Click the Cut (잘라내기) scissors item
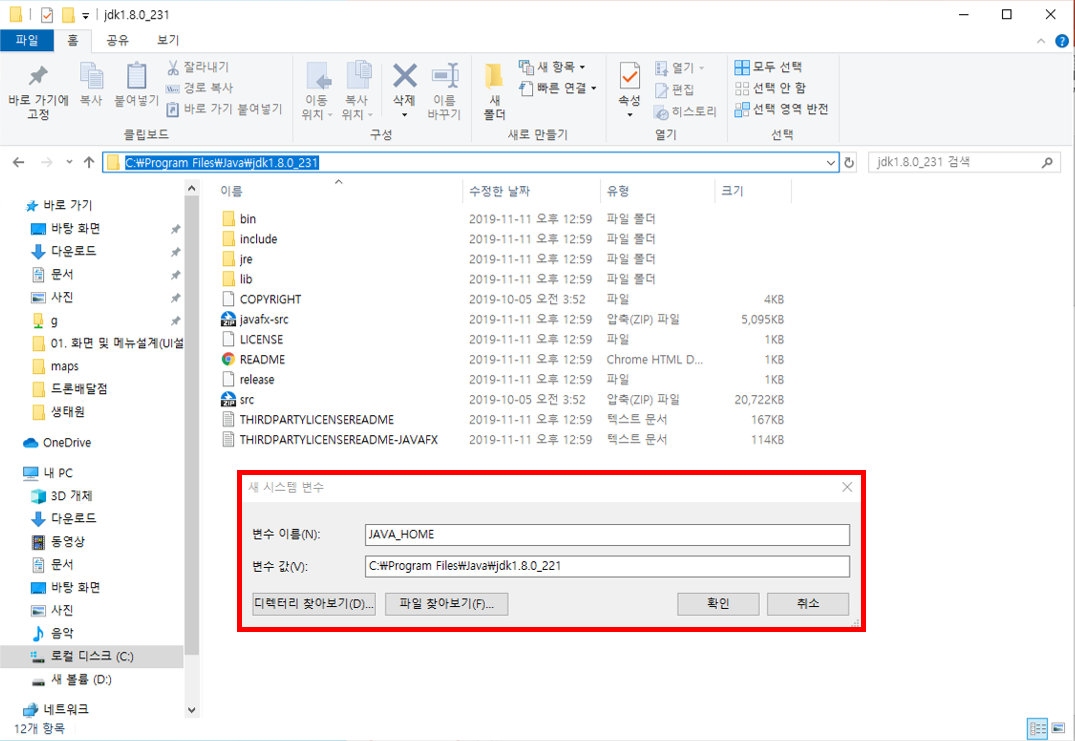Screen dimensions: 1075x741 point(198,67)
